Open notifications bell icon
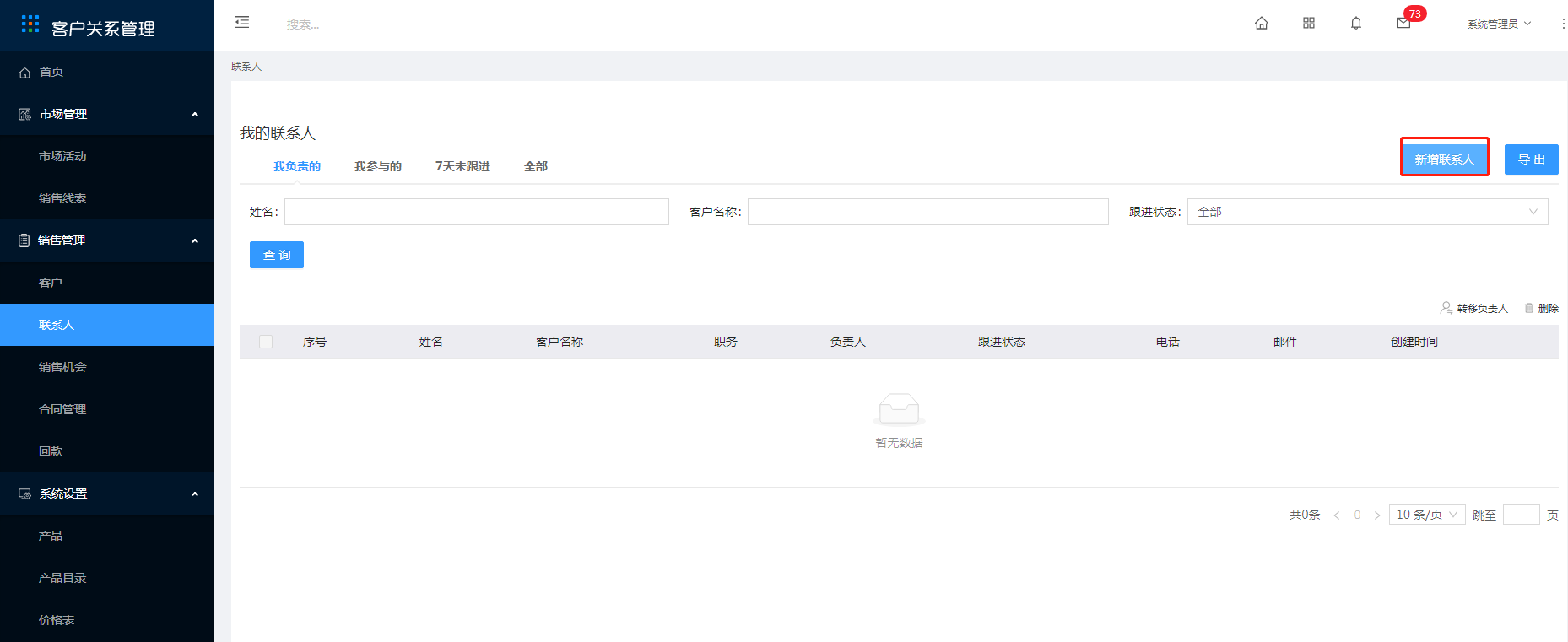Screen dimensions: 1568x642 click(x=1356, y=23)
